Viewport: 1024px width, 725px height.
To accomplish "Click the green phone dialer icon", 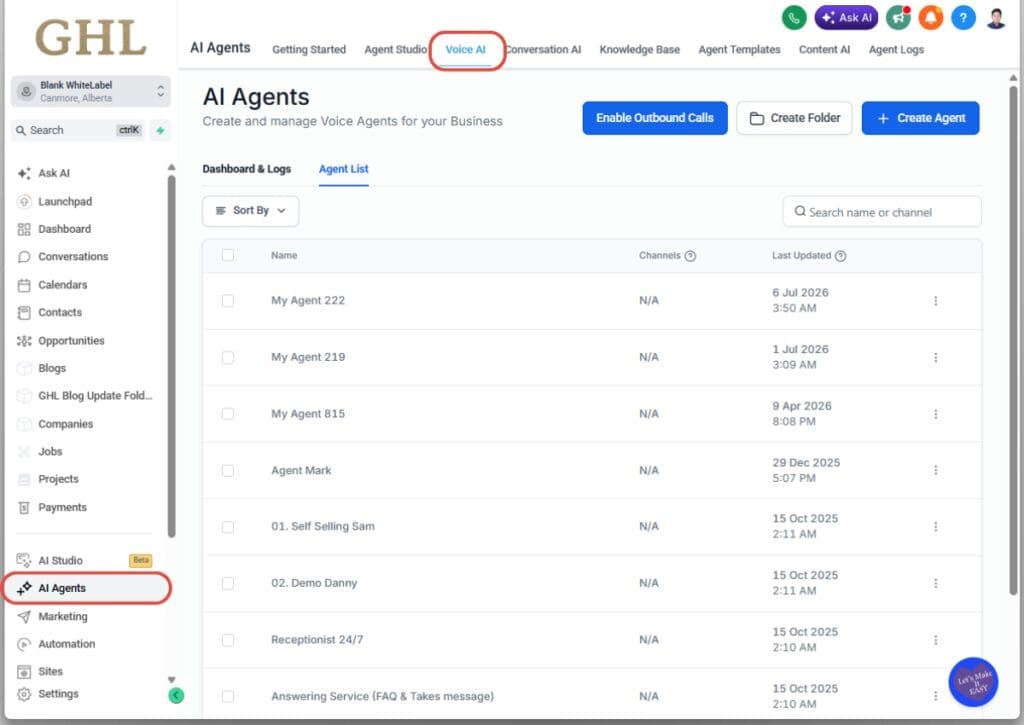I will [793, 18].
